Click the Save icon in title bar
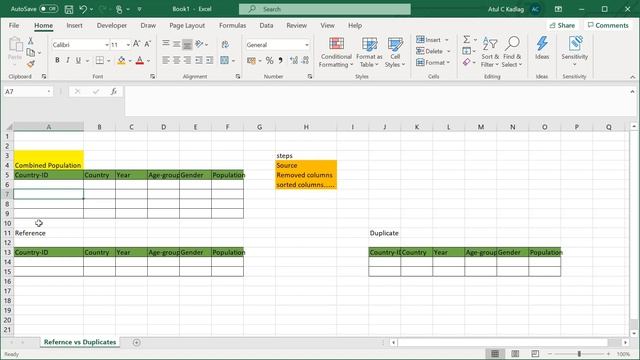 point(69,9)
